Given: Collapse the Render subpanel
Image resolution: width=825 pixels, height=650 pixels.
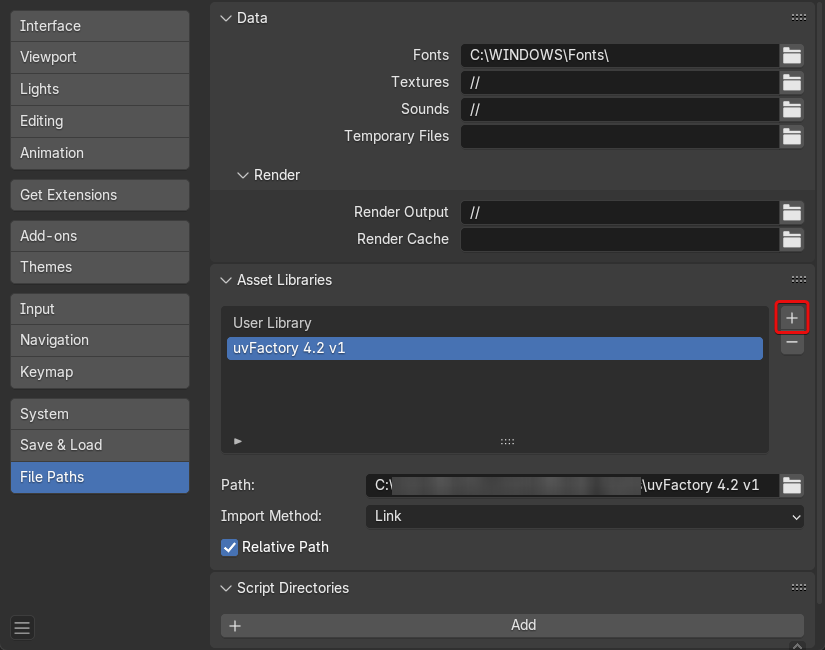Looking at the screenshot, I should [x=243, y=175].
